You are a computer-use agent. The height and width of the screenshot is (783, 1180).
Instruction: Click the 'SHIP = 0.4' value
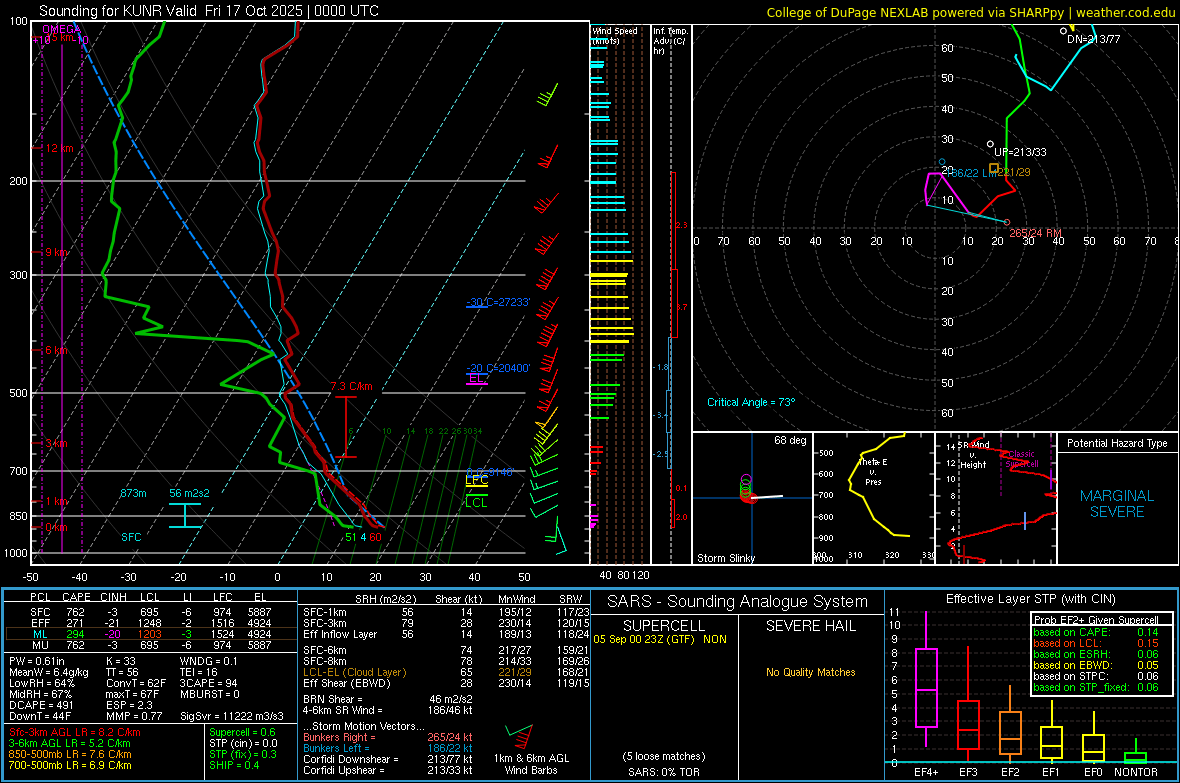click(234, 765)
